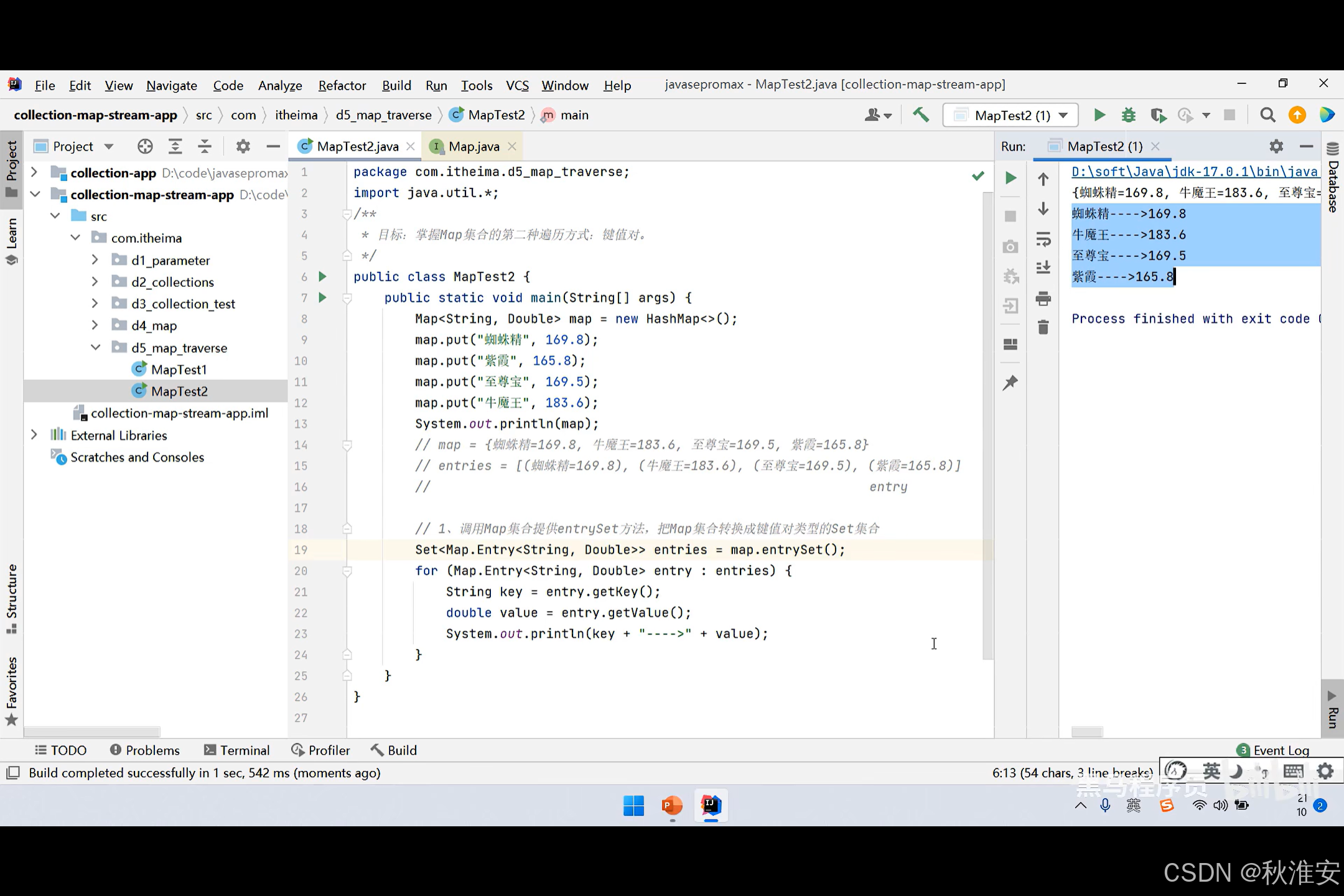The height and width of the screenshot is (896, 1344).
Task: Collapse the d5_map_traverse package folder
Action: tap(95, 347)
